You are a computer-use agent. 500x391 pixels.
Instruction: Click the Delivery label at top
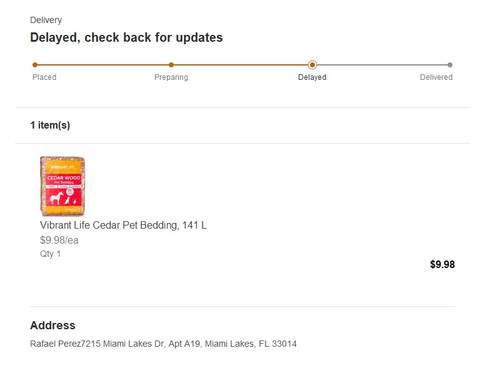click(46, 20)
